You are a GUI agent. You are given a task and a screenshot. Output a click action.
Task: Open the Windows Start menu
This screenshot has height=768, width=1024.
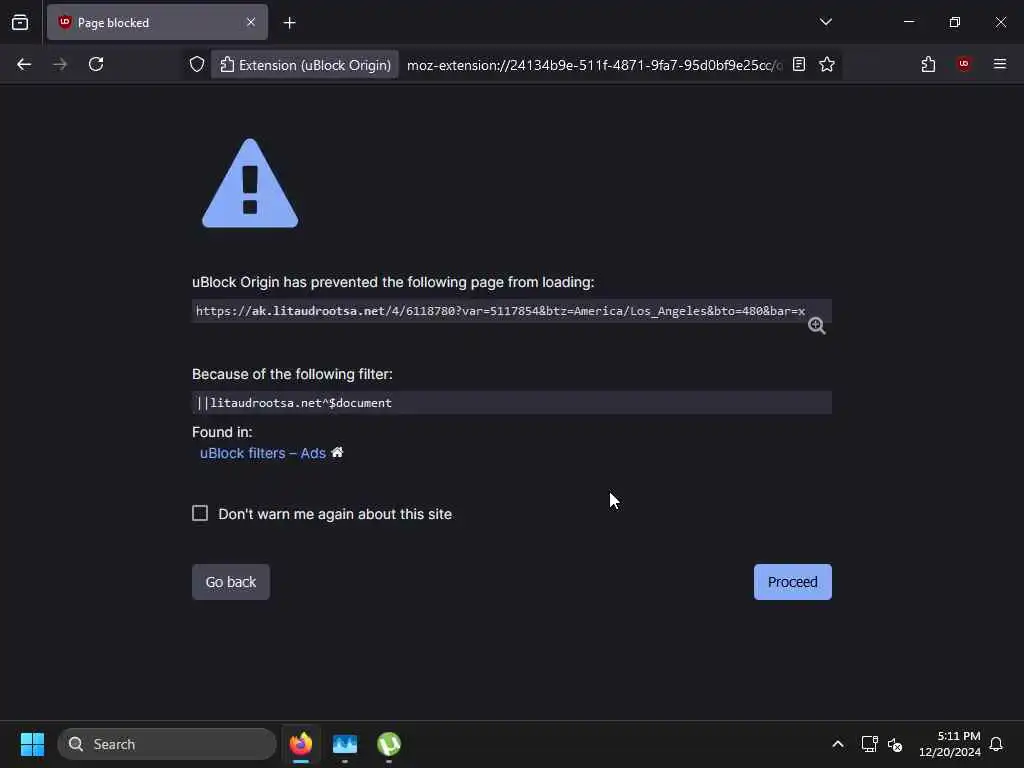click(32, 744)
